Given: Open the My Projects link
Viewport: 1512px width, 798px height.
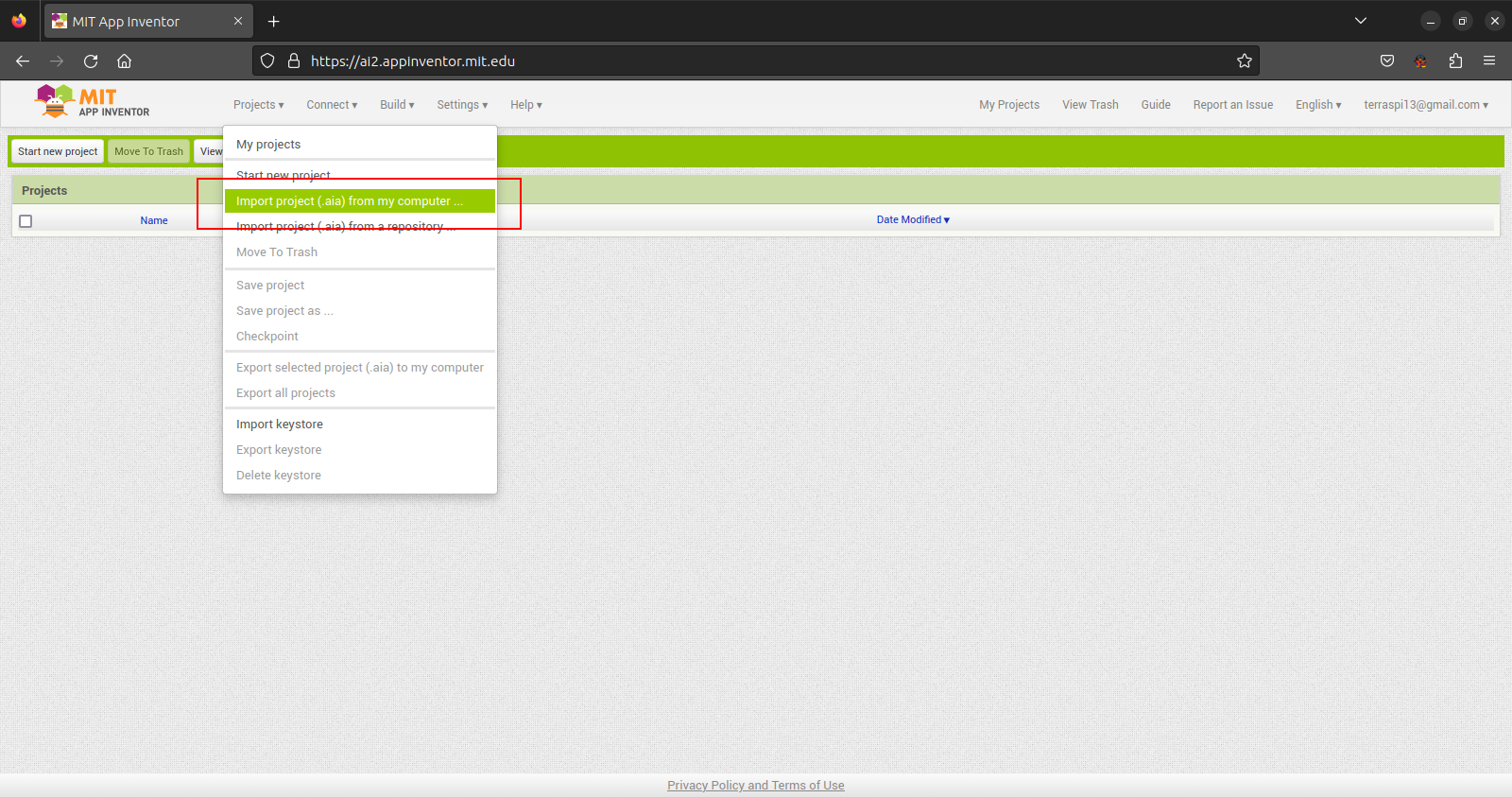Looking at the screenshot, I should point(1009,105).
